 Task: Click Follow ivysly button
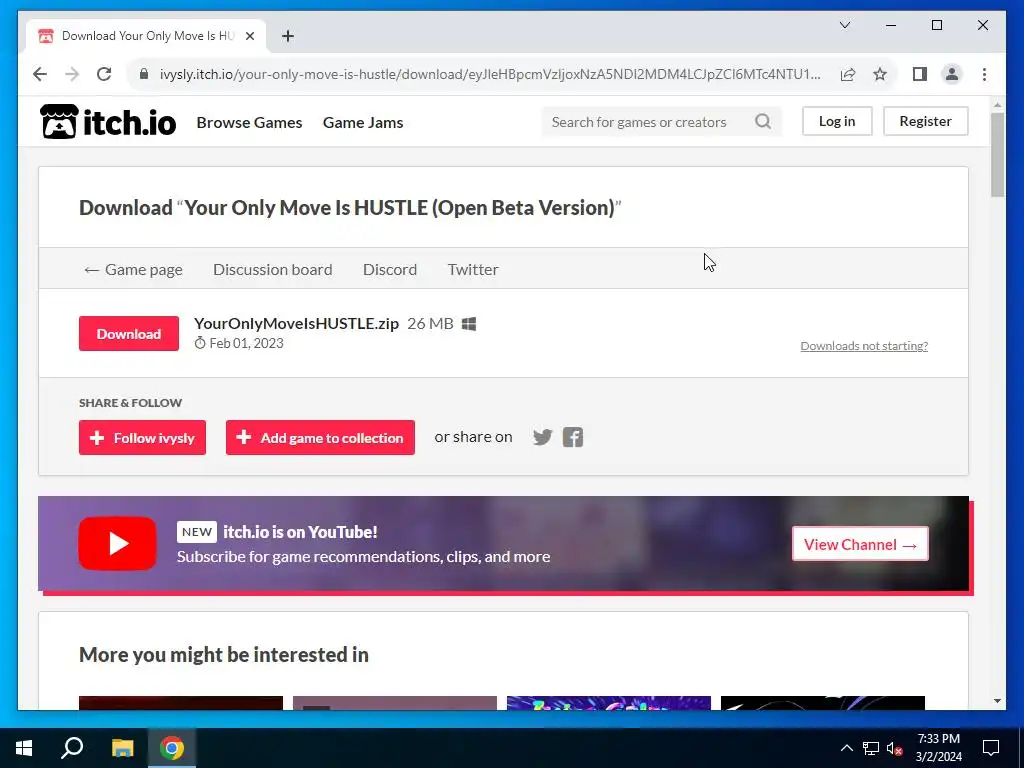click(142, 438)
